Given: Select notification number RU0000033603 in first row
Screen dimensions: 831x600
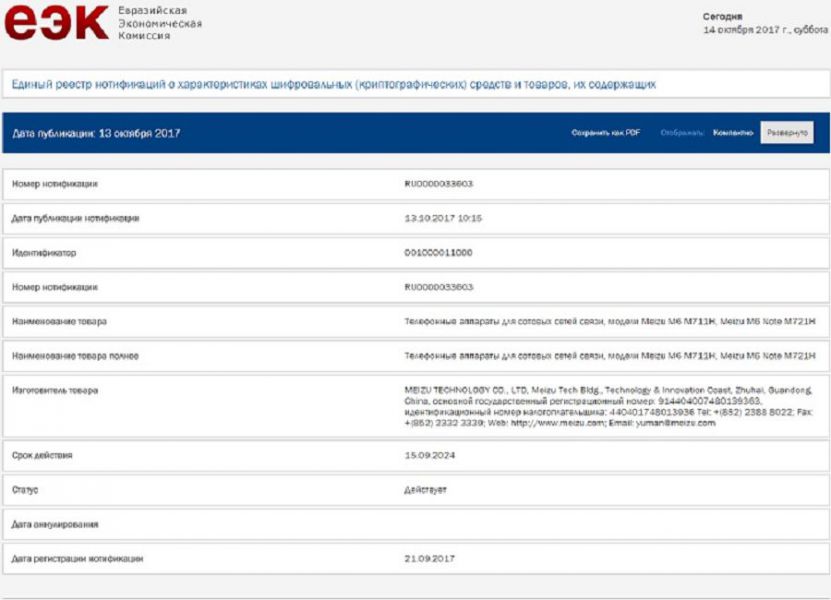Looking at the screenshot, I should (439, 184).
